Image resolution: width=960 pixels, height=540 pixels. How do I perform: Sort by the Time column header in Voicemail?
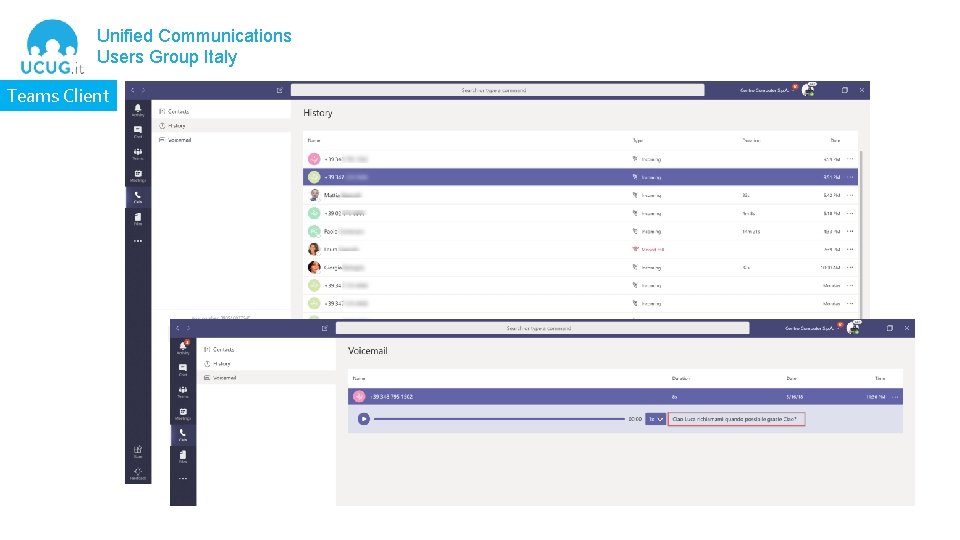click(880, 378)
